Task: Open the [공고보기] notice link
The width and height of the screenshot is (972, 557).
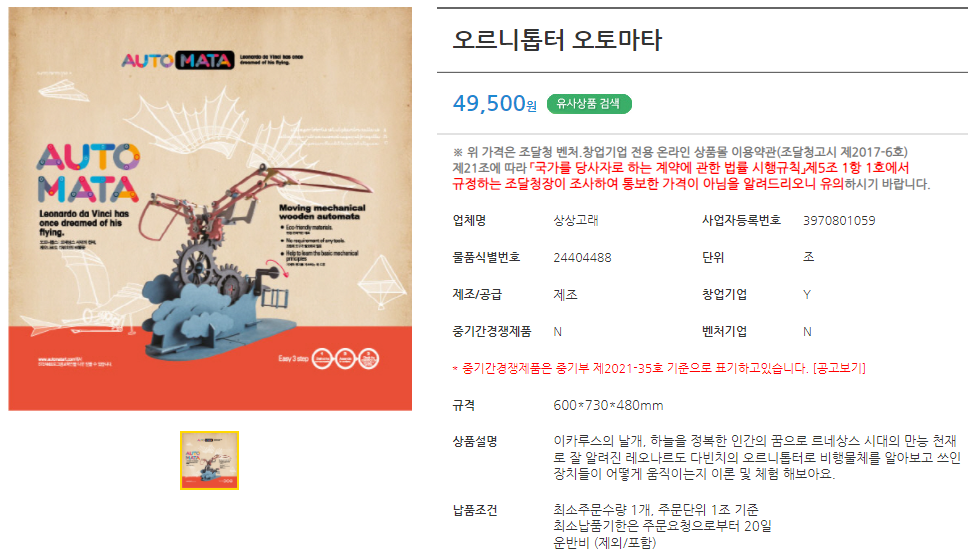Action: [x=839, y=368]
